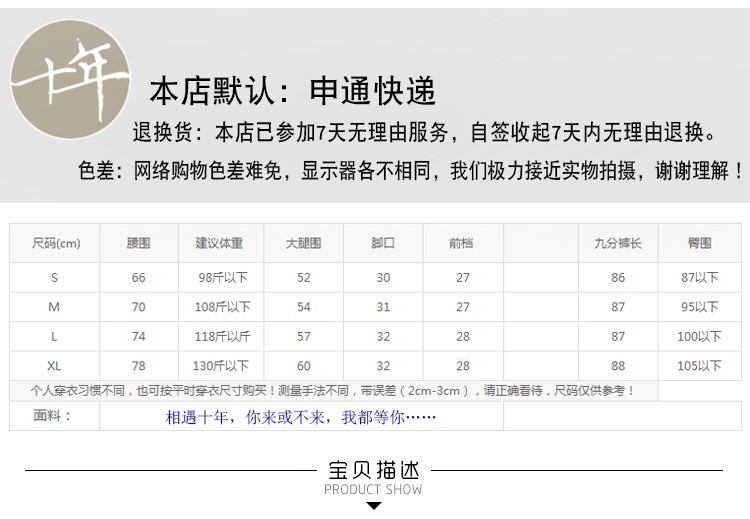Click thigh value 54 in M row
This screenshot has height=519, width=750.
(x=304, y=307)
